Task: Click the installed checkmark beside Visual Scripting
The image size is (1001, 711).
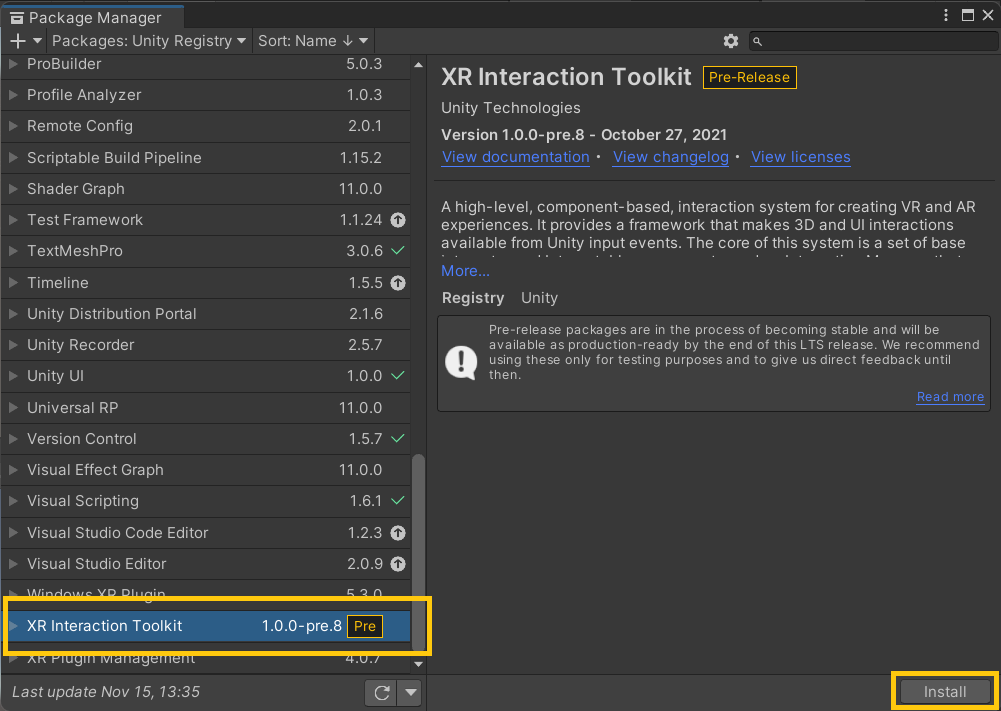Action: coord(398,501)
